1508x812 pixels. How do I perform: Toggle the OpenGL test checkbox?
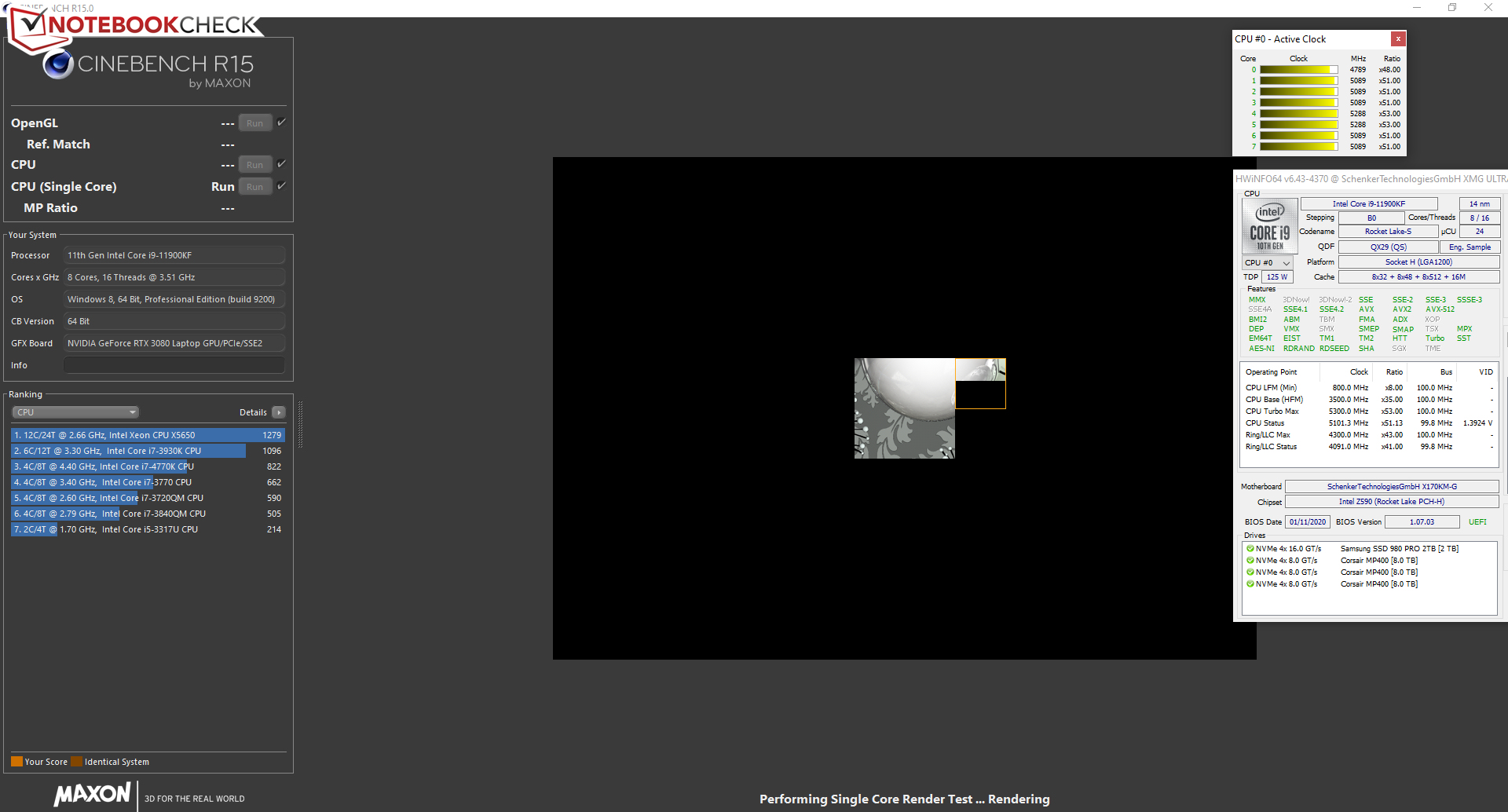281,122
